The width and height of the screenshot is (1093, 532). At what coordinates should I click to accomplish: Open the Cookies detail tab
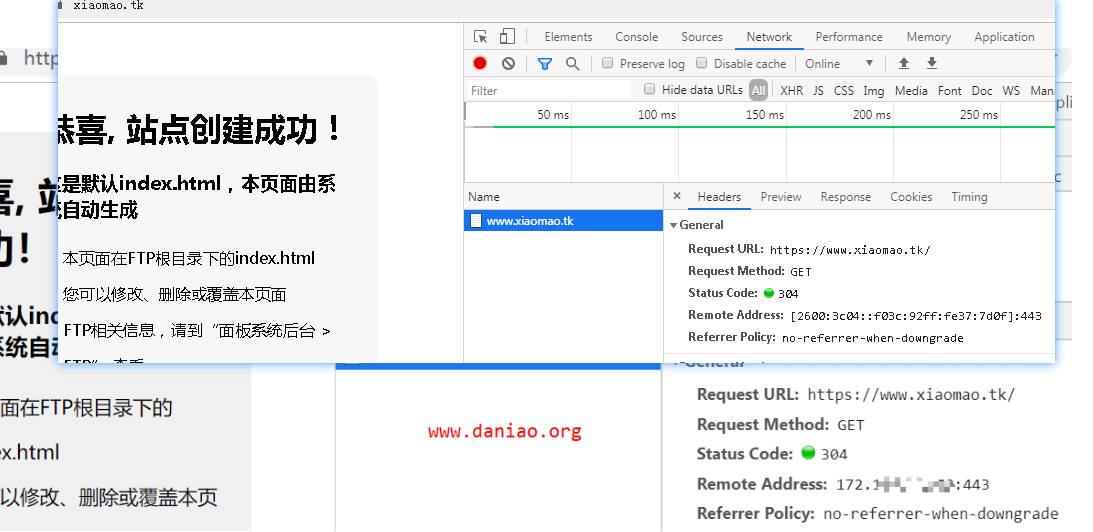pos(911,197)
